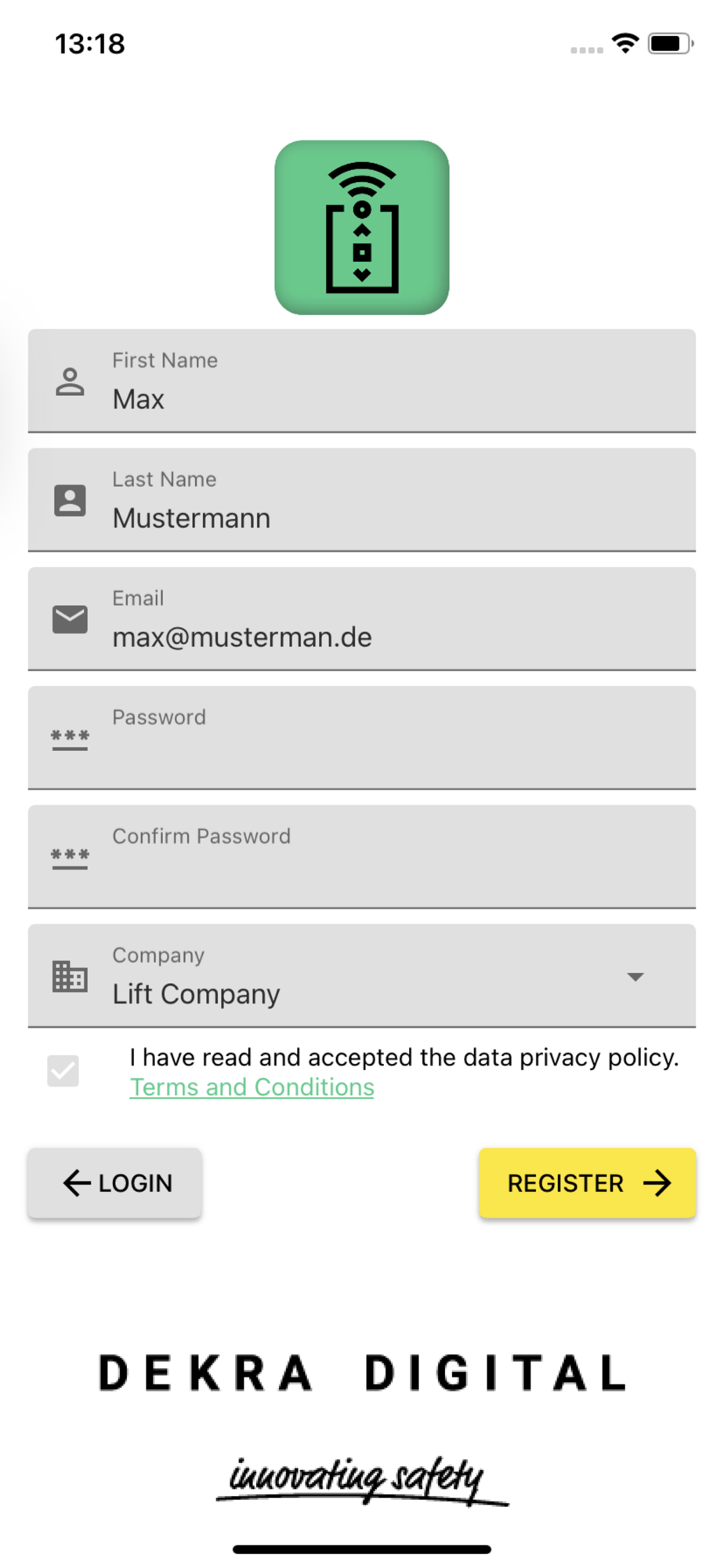Toggle the data privacy policy checkbox
The height and width of the screenshot is (1568, 724).
(x=63, y=1071)
